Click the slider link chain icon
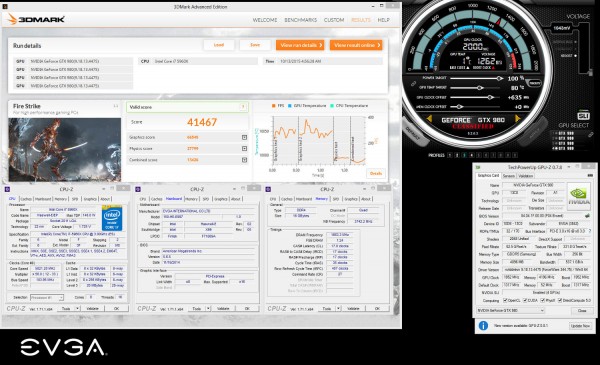Screen dimensions: 600x365 414,83
